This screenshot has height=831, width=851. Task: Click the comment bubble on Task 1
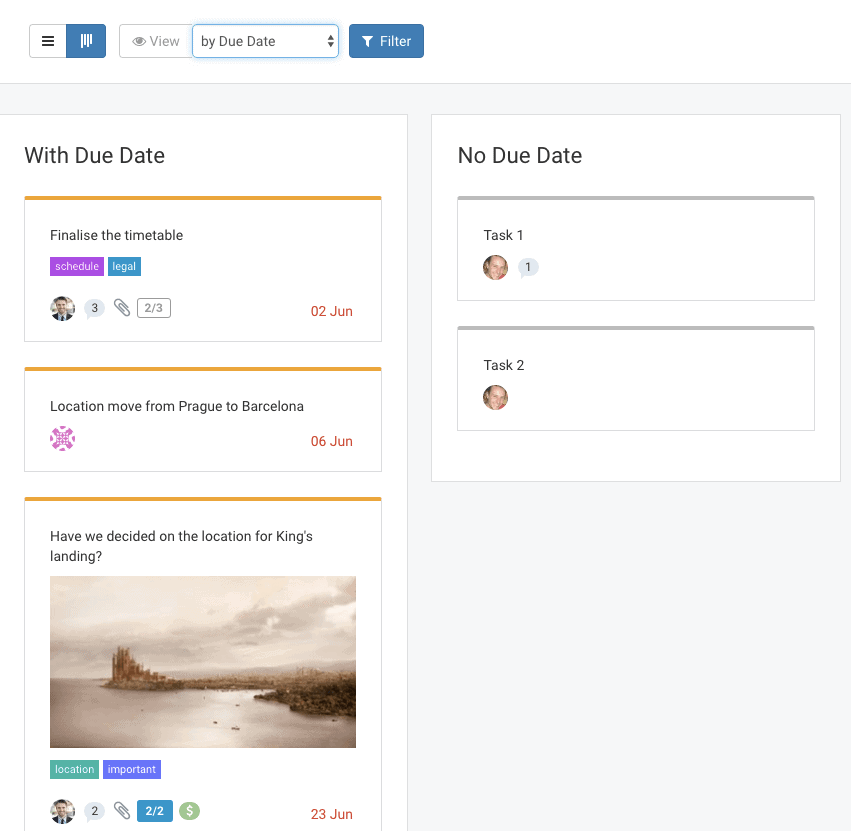pos(527,267)
